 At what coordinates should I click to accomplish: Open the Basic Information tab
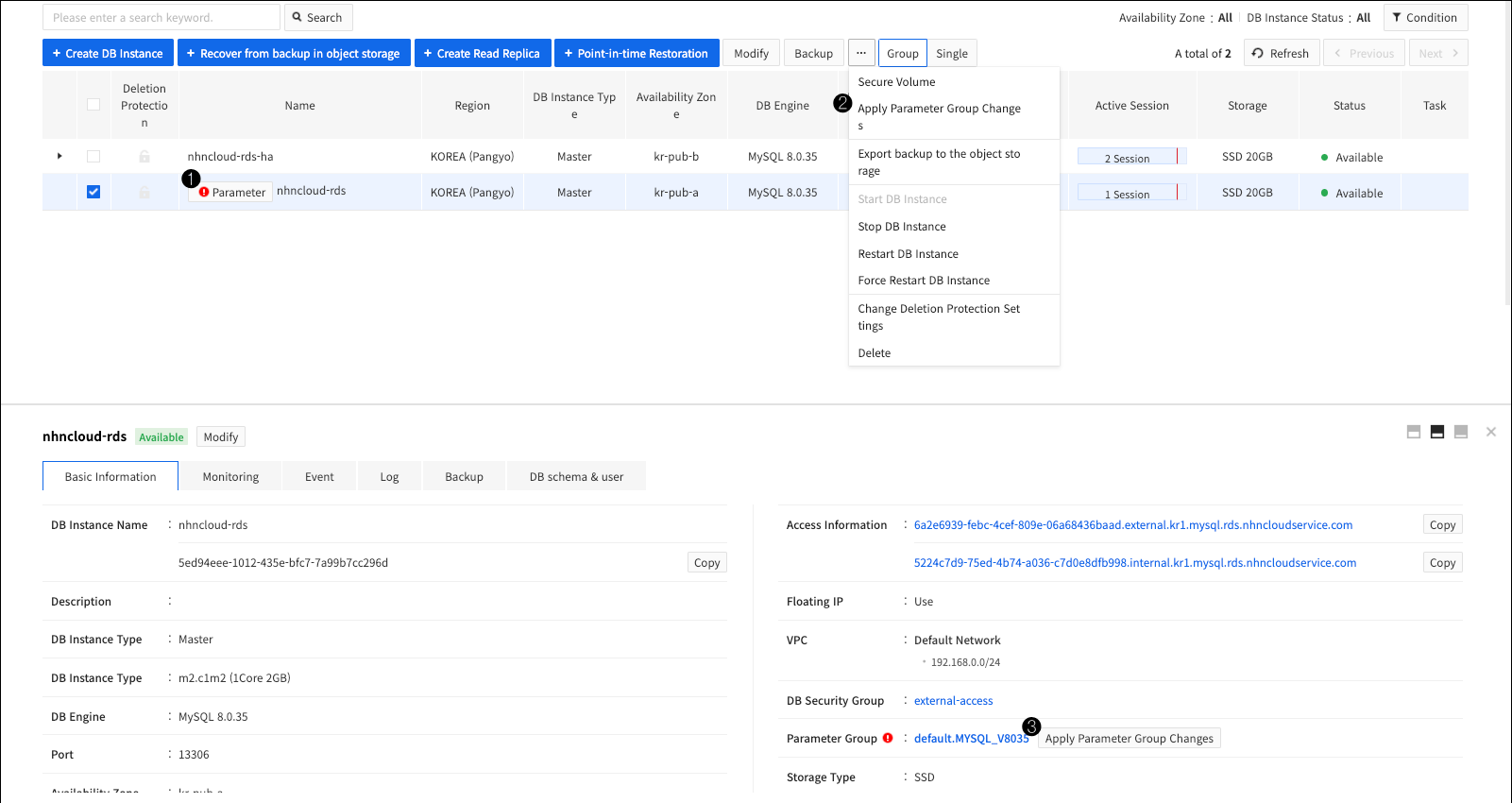point(110,476)
